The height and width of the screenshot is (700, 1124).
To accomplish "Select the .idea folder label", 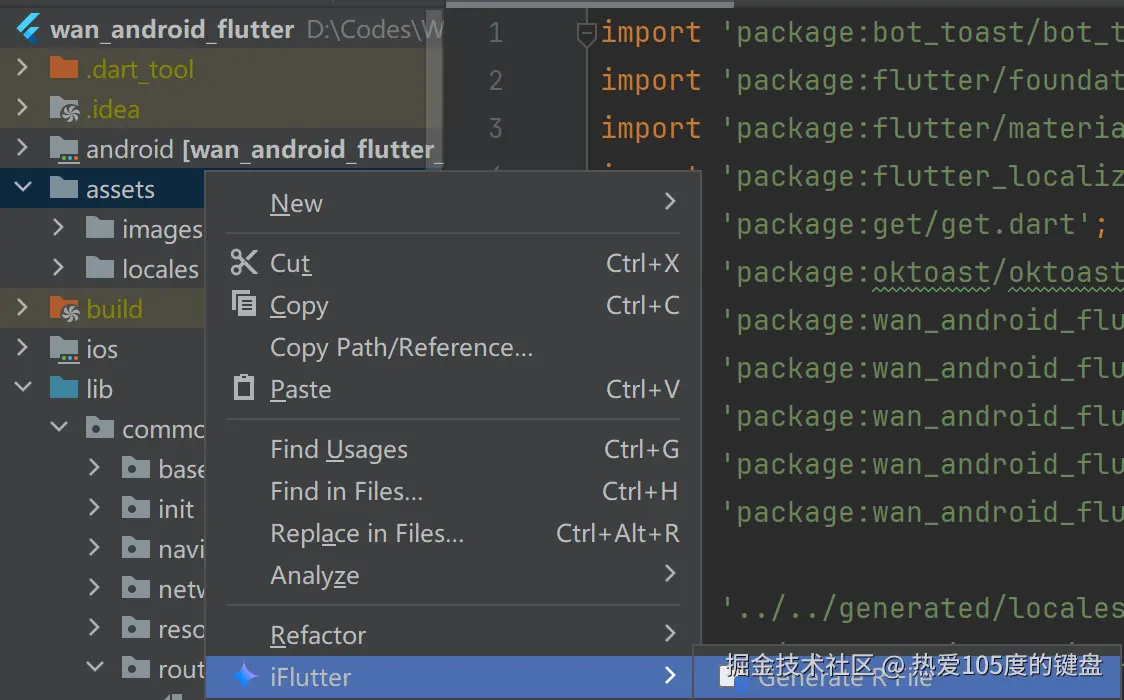I will [113, 110].
